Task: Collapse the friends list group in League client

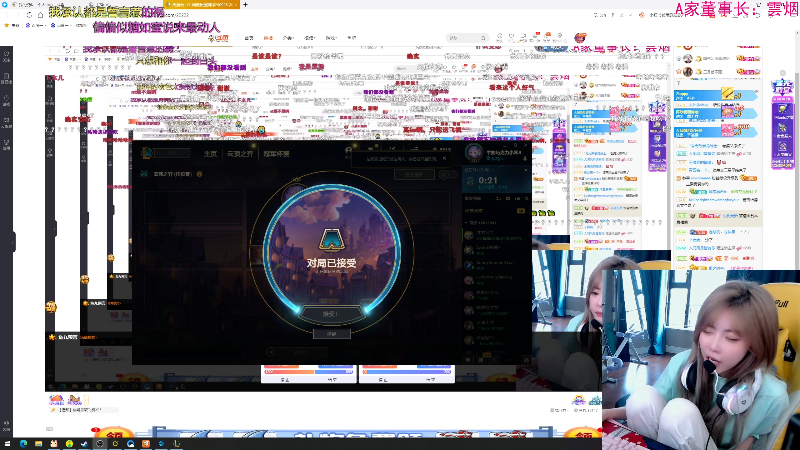Action: pyautogui.click(x=466, y=223)
